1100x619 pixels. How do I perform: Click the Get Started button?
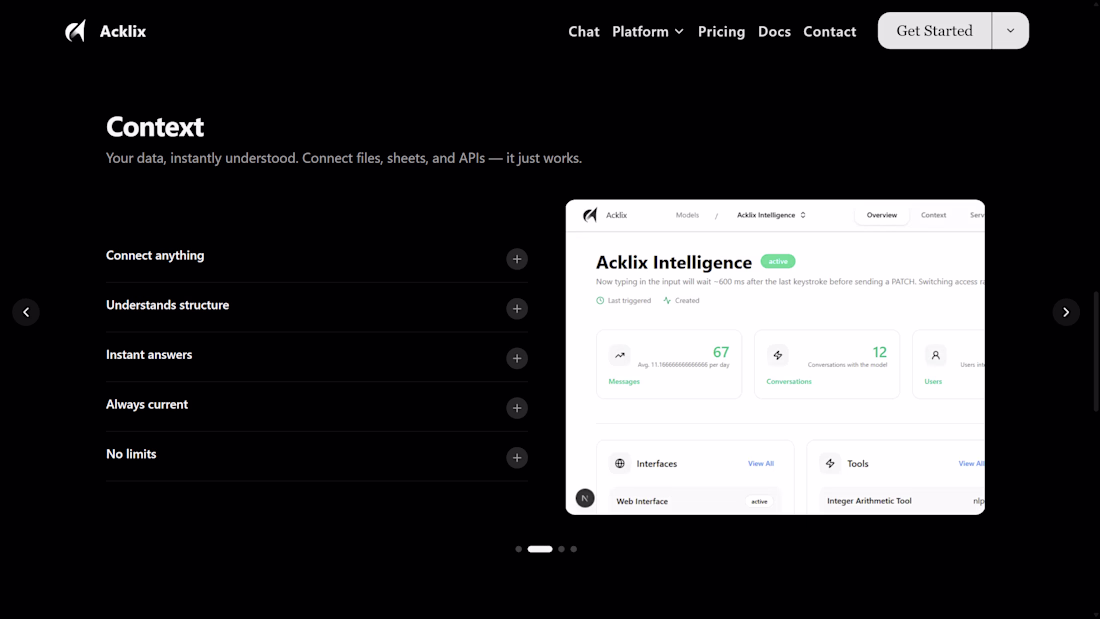point(934,31)
